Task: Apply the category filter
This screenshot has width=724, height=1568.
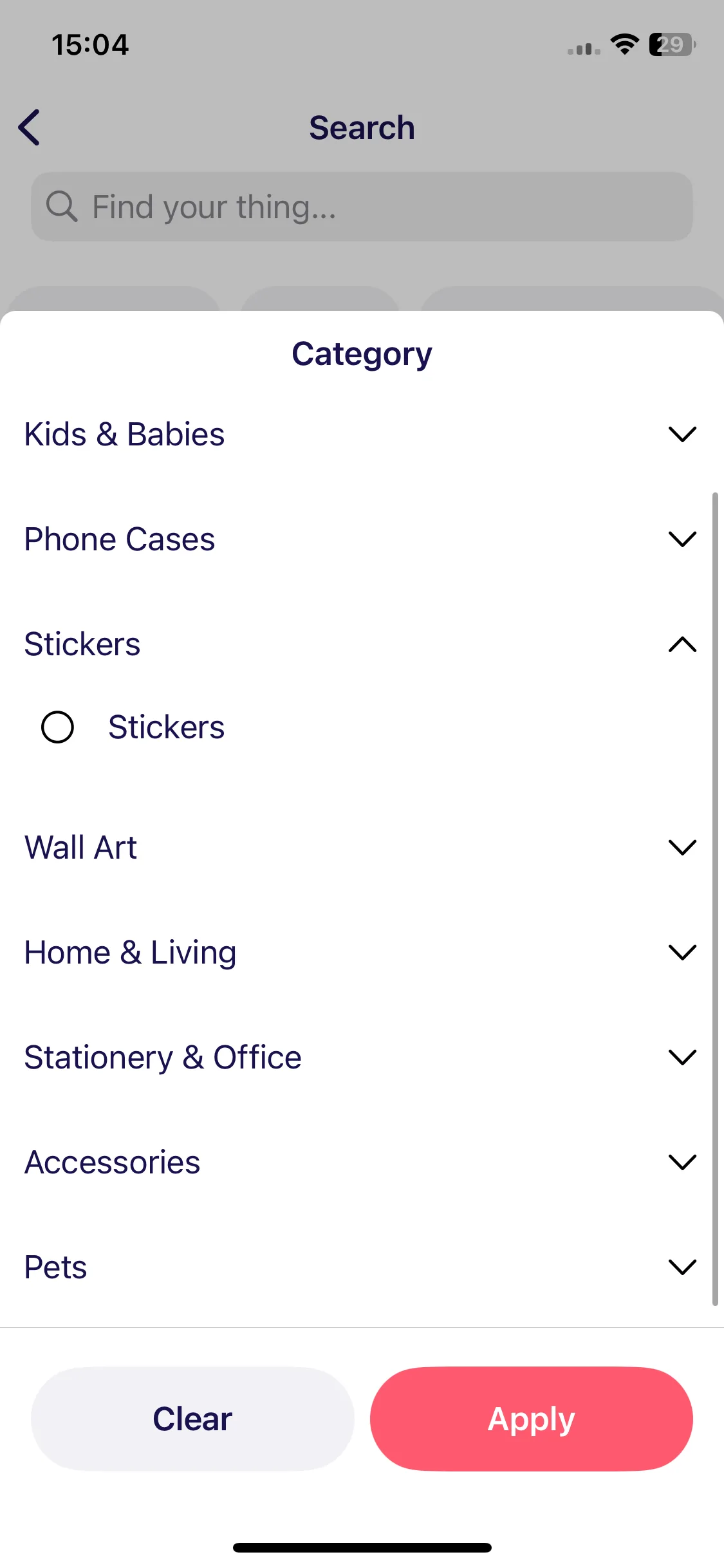Action: pos(532,1419)
